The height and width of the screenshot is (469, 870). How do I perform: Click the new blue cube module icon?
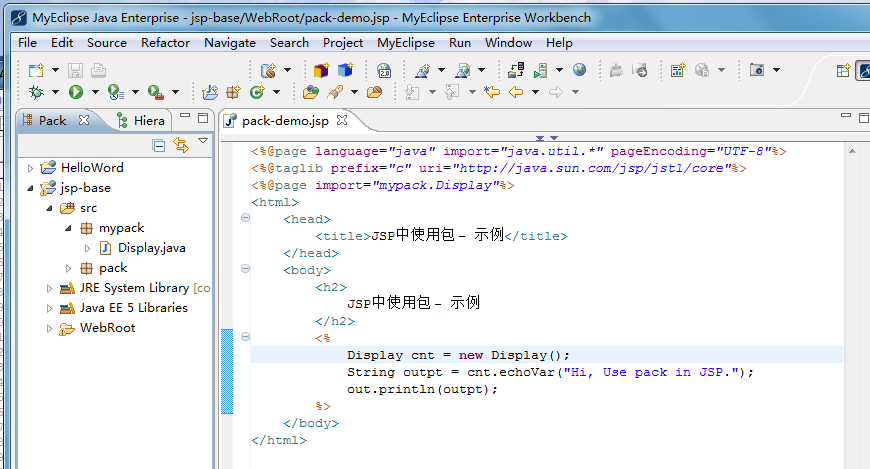[345, 70]
